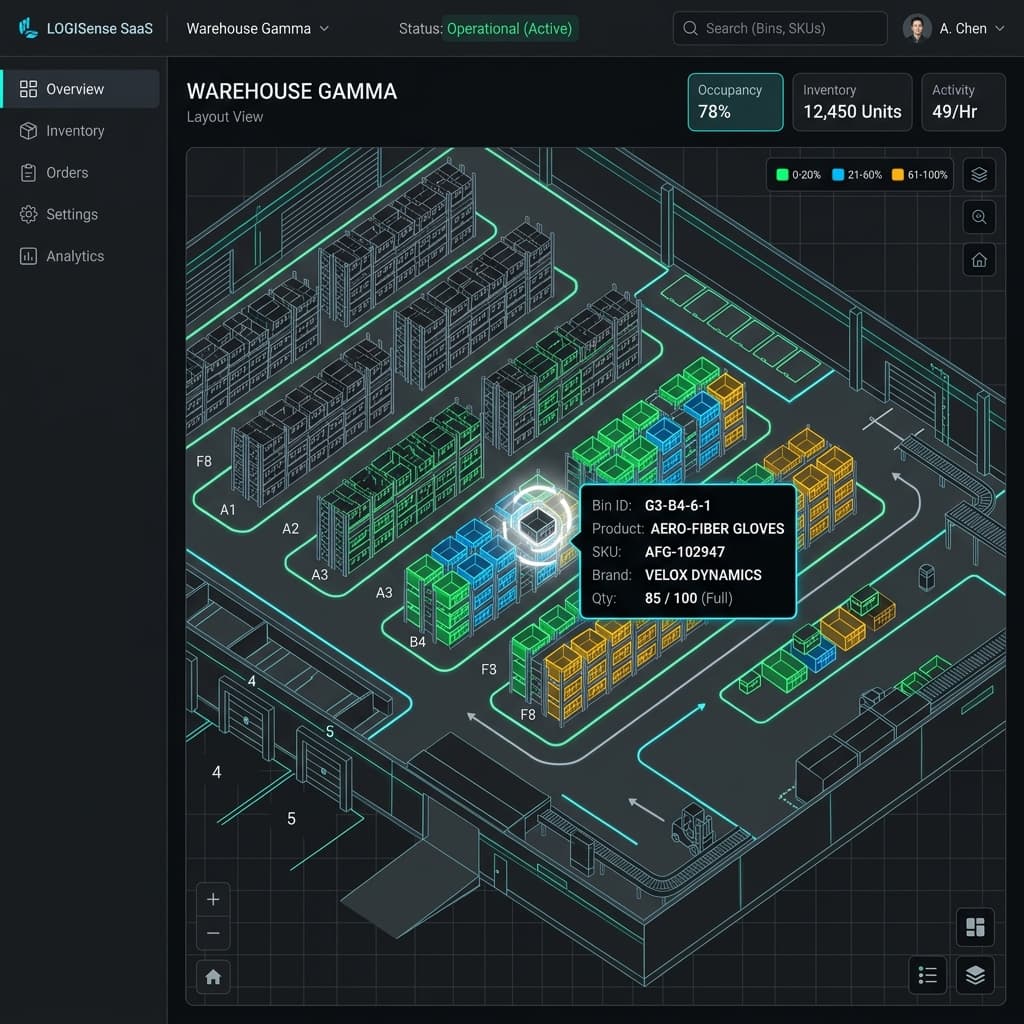Select Overview in the sidebar
Screen dimensions: 1024x1024
(80, 89)
